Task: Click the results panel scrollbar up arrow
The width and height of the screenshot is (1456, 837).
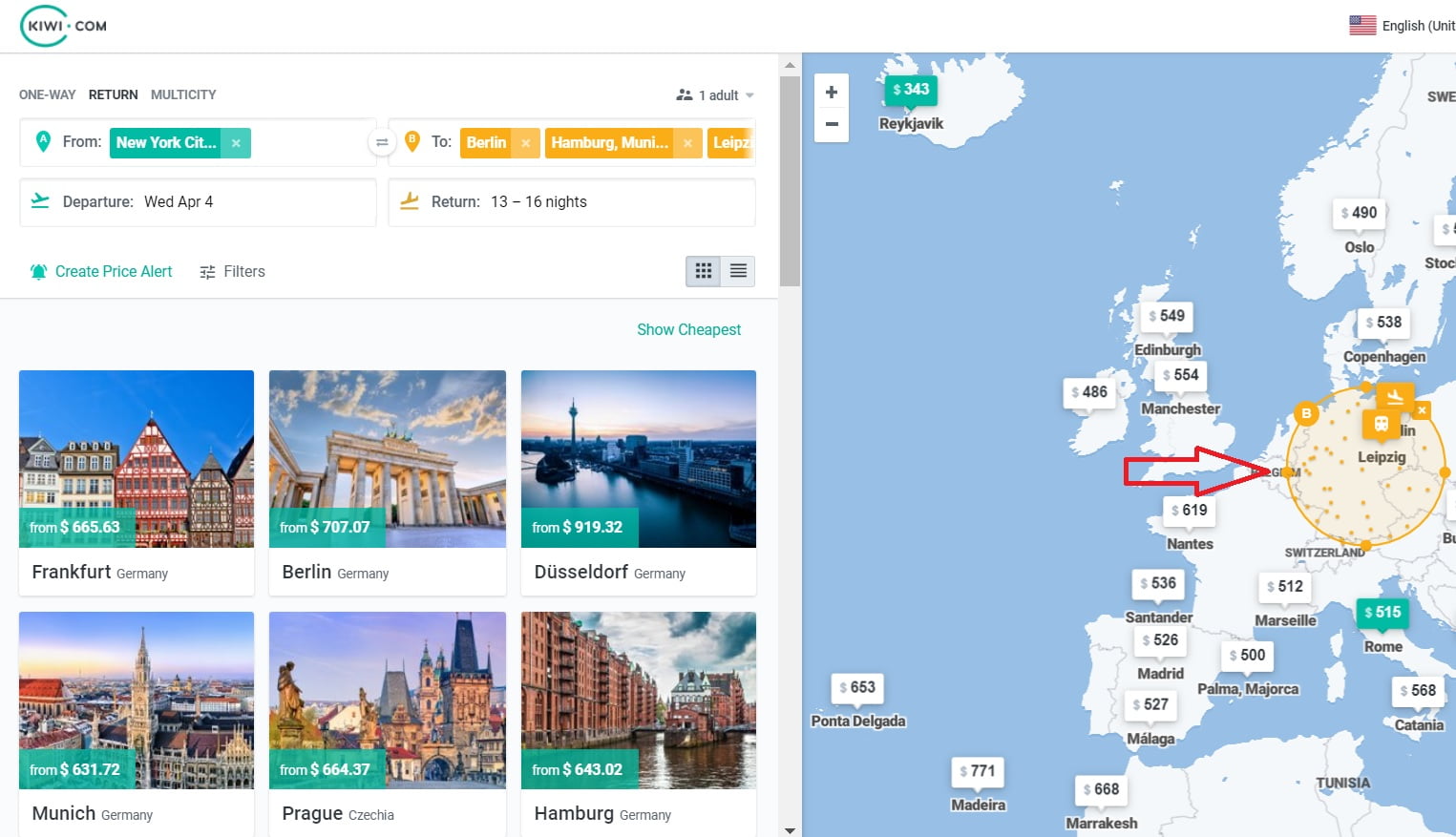Action: coord(790,65)
